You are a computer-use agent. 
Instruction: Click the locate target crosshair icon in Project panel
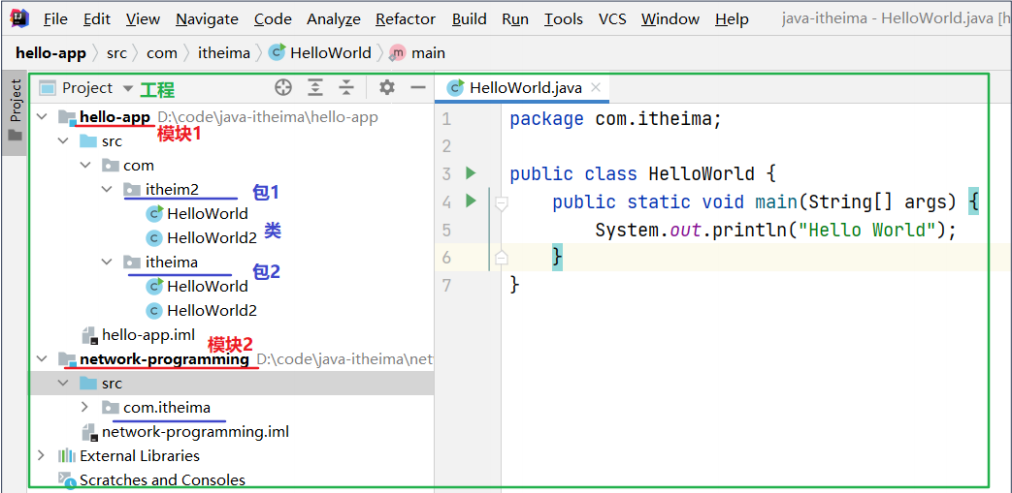pyautogui.click(x=283, y=88)
